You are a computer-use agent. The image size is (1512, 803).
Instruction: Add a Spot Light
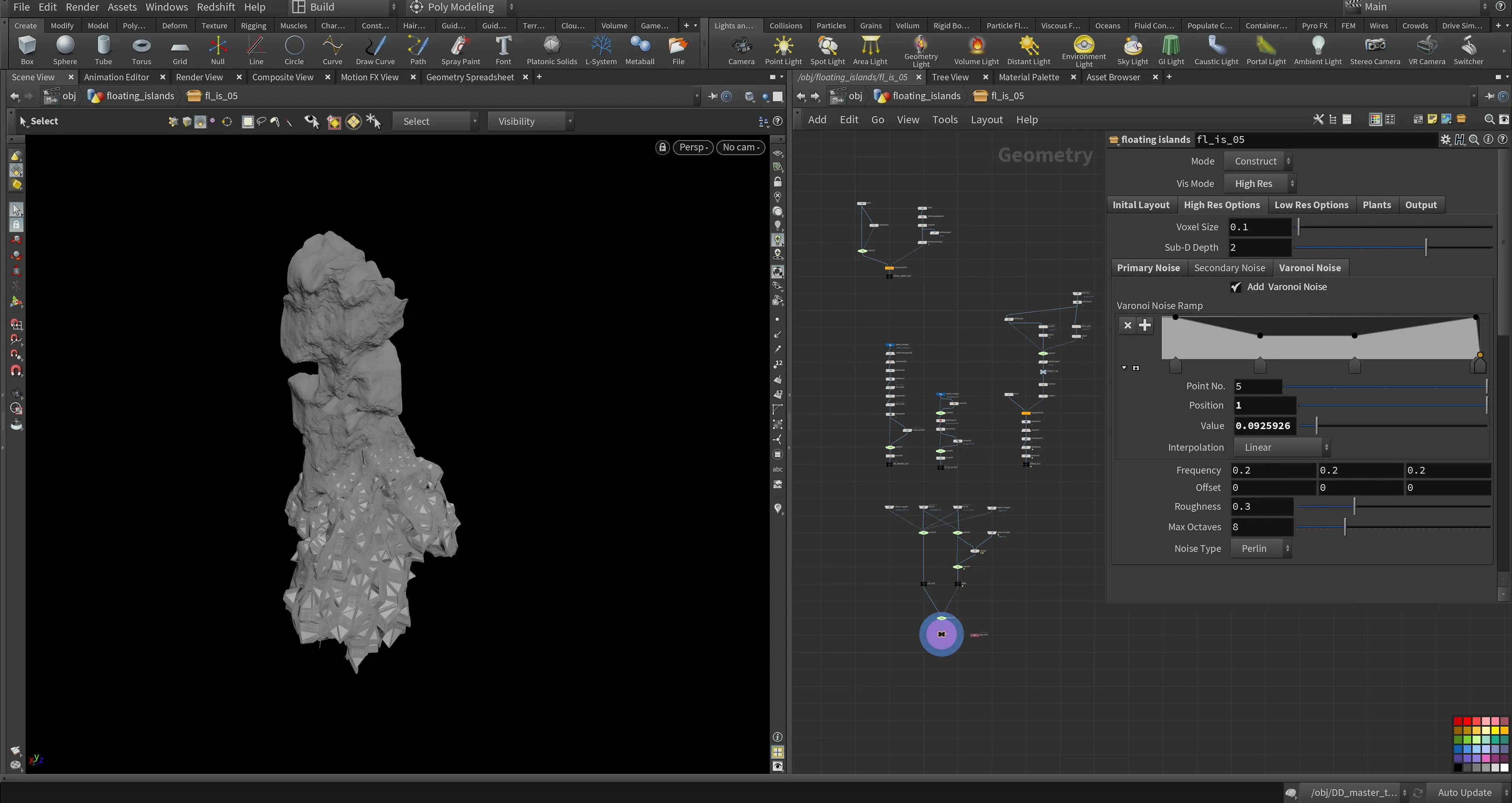point(828,50)
